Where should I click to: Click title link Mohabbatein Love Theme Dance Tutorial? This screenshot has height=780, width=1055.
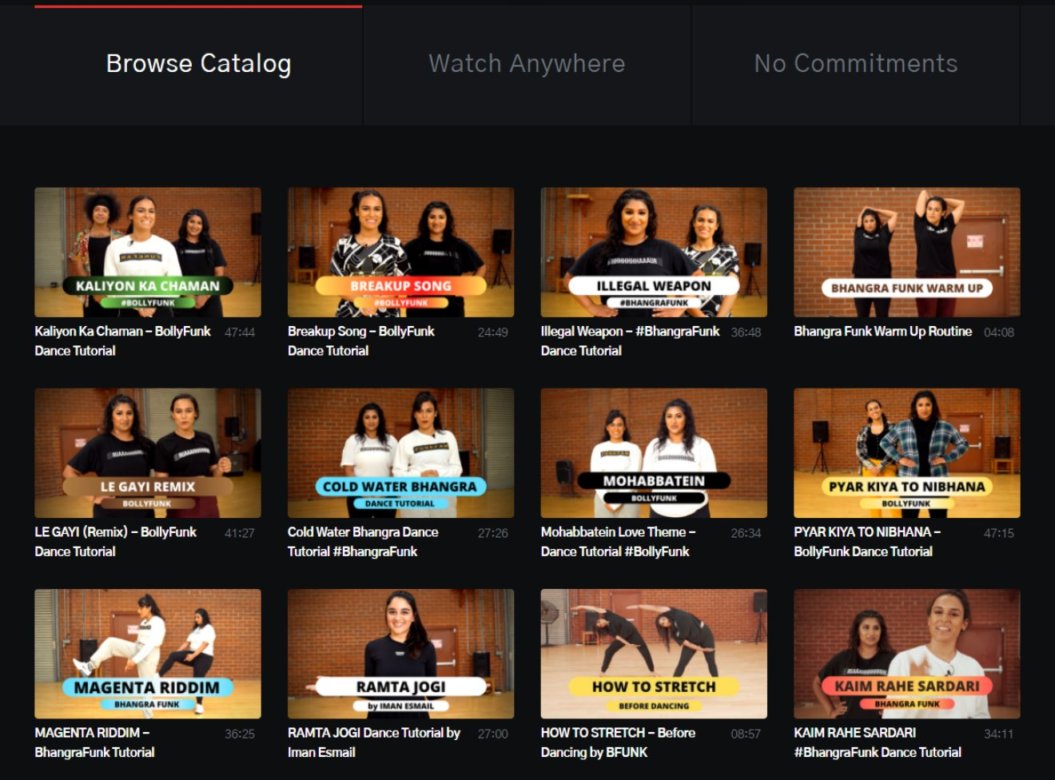pos(618,542)
